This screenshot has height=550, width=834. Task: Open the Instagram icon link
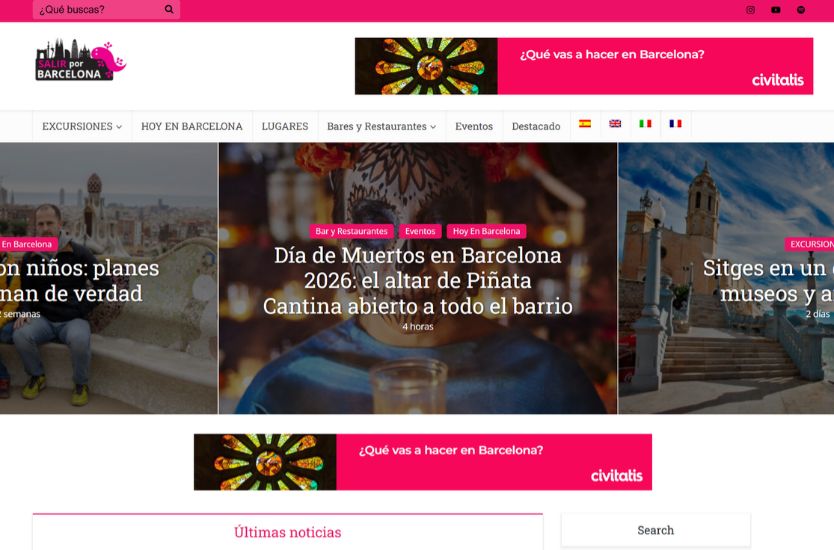tap(750, 10)
